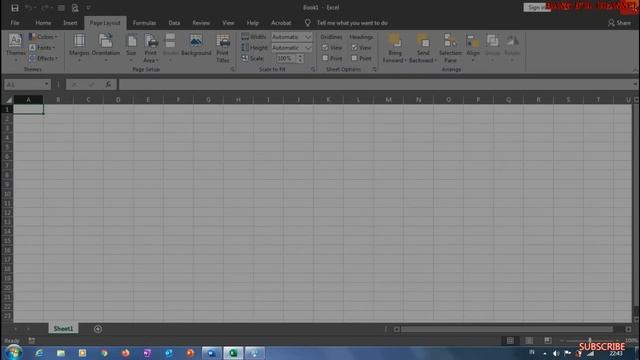Switch to the Home tab
The image size is (640, 360).
point(43,23)
